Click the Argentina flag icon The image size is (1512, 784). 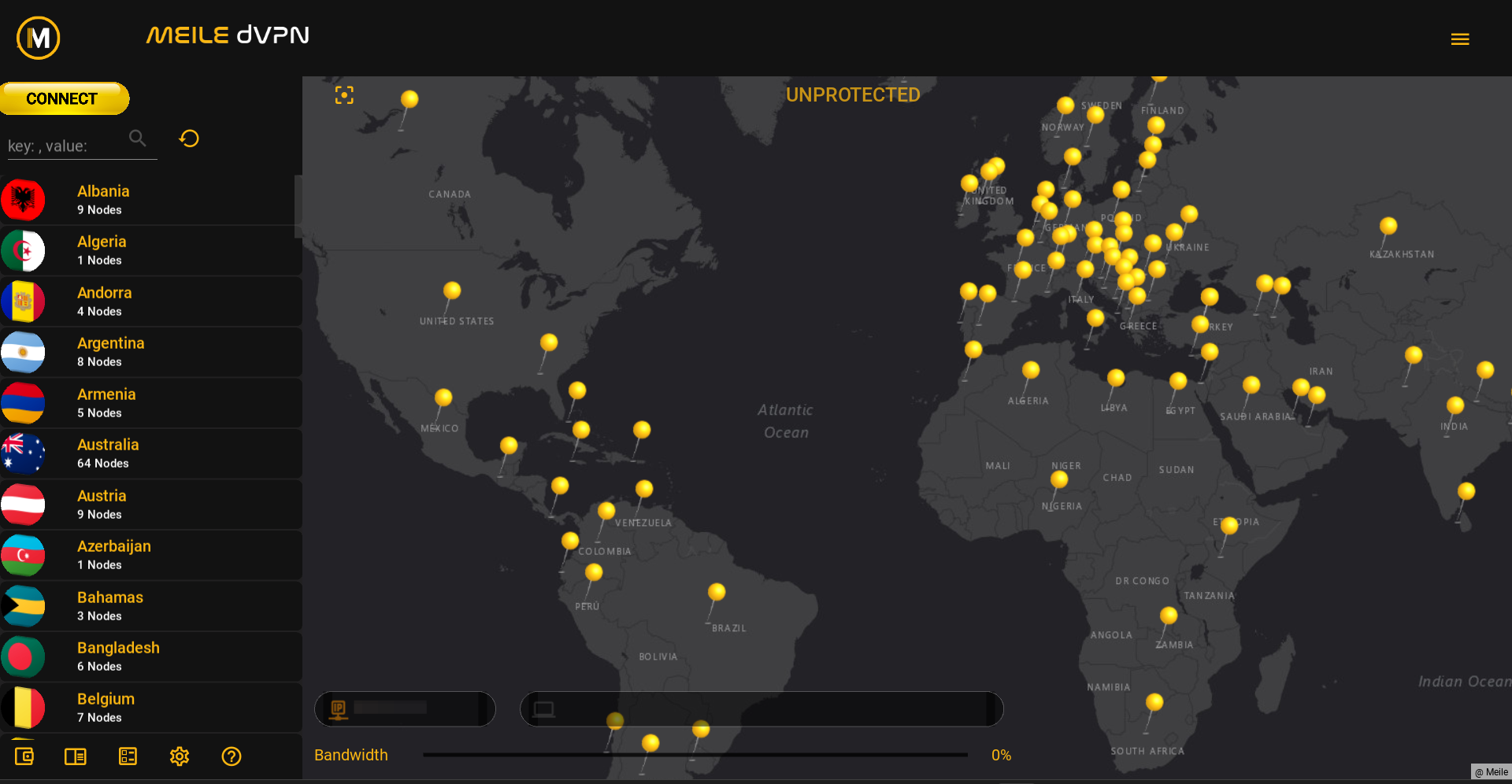tap(23, 352)
